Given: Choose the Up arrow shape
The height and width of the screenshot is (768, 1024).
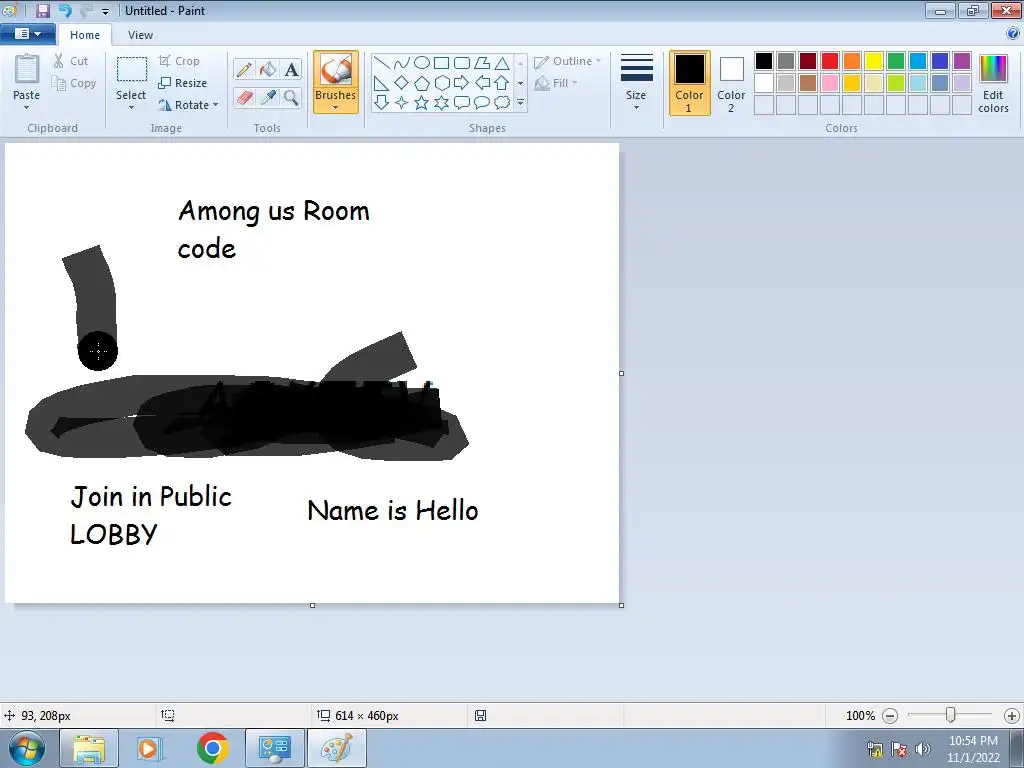Looking at the screenshot, I should (502, 83).
